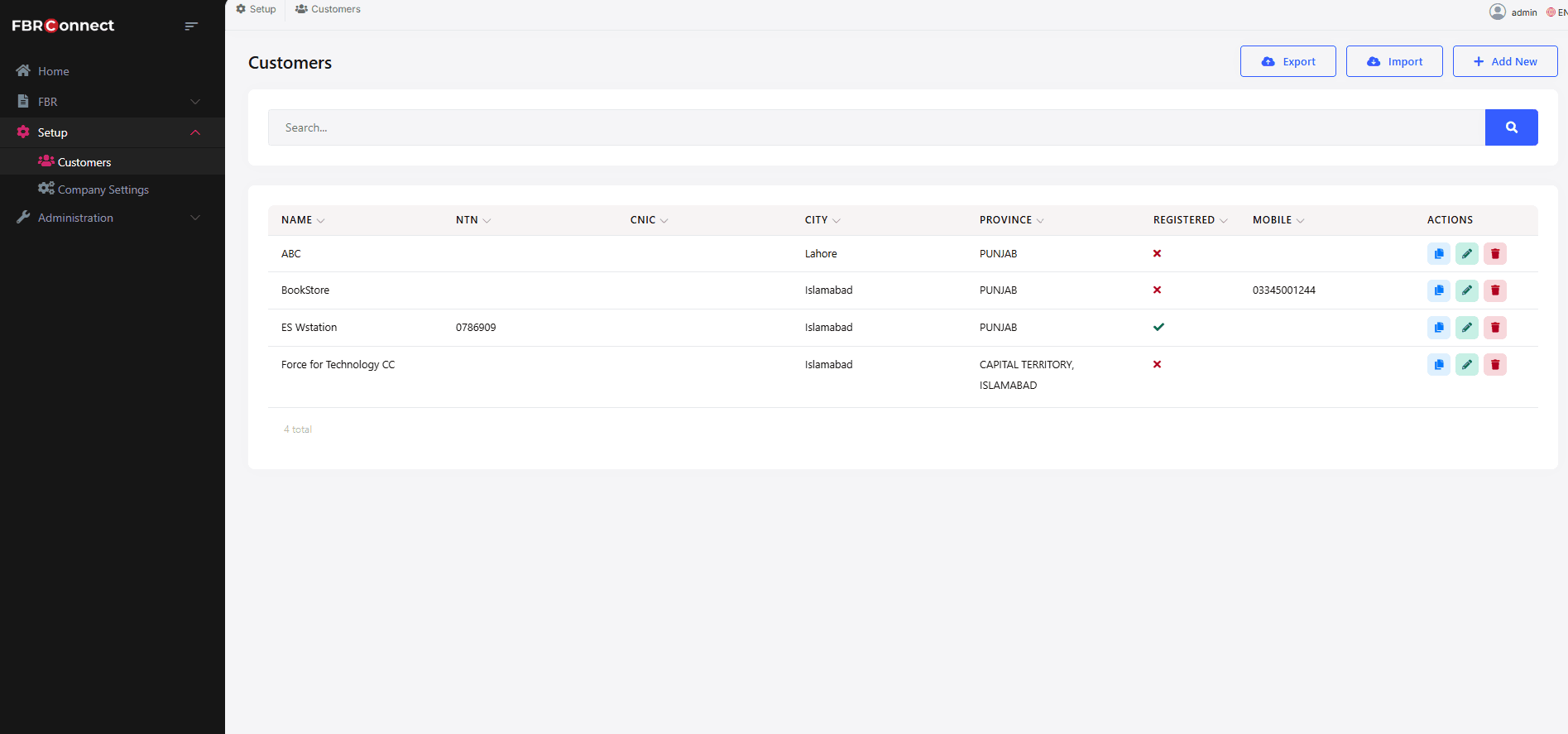Toggle the sidebar collapse icon

(x=191, y=26)
